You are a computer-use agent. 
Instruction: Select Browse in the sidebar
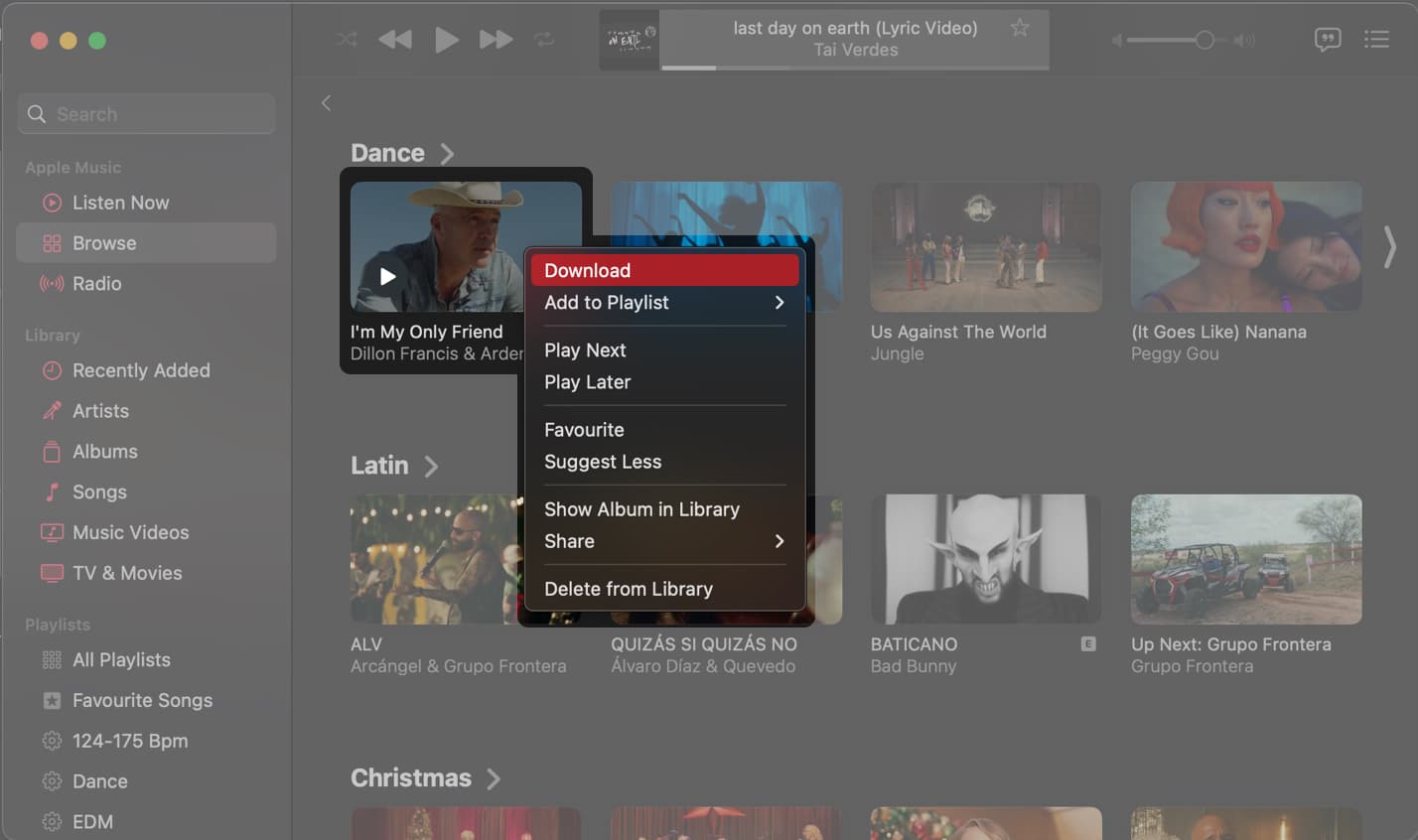click(146, 243)
